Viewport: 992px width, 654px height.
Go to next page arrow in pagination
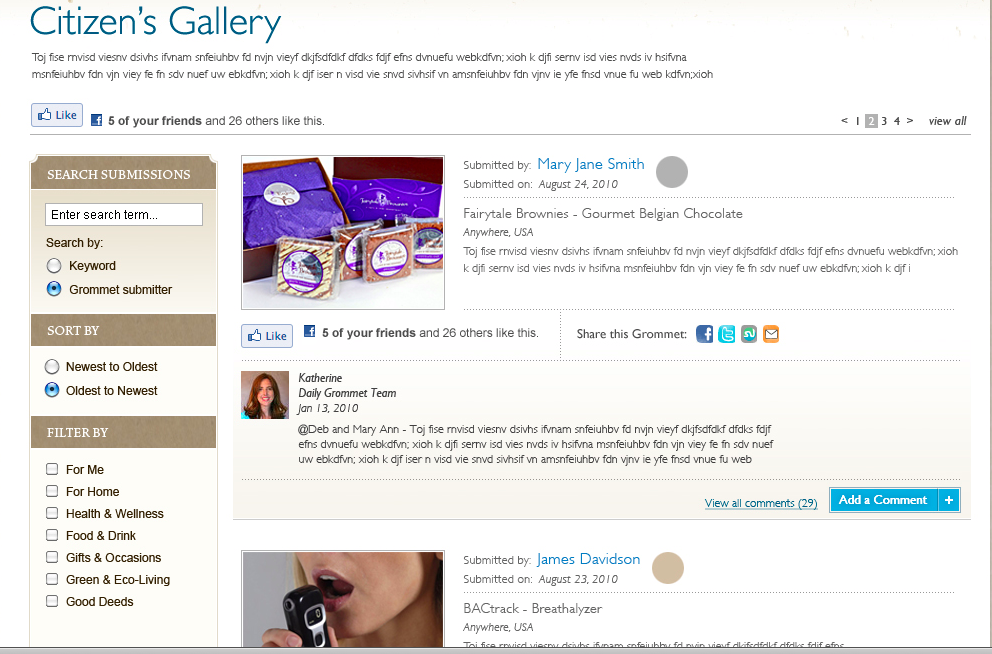[910, 120]
